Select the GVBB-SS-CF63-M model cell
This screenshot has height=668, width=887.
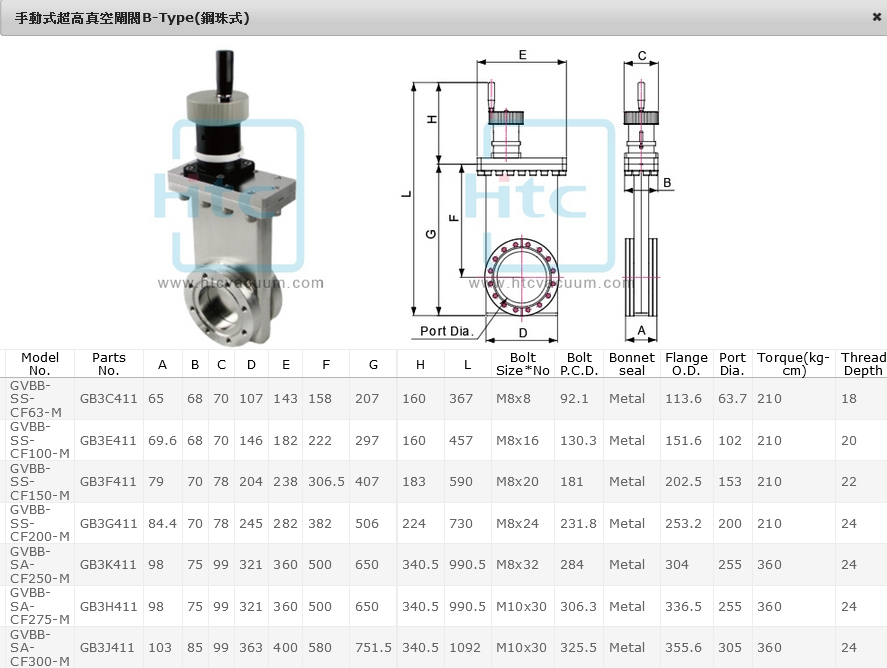37,398
